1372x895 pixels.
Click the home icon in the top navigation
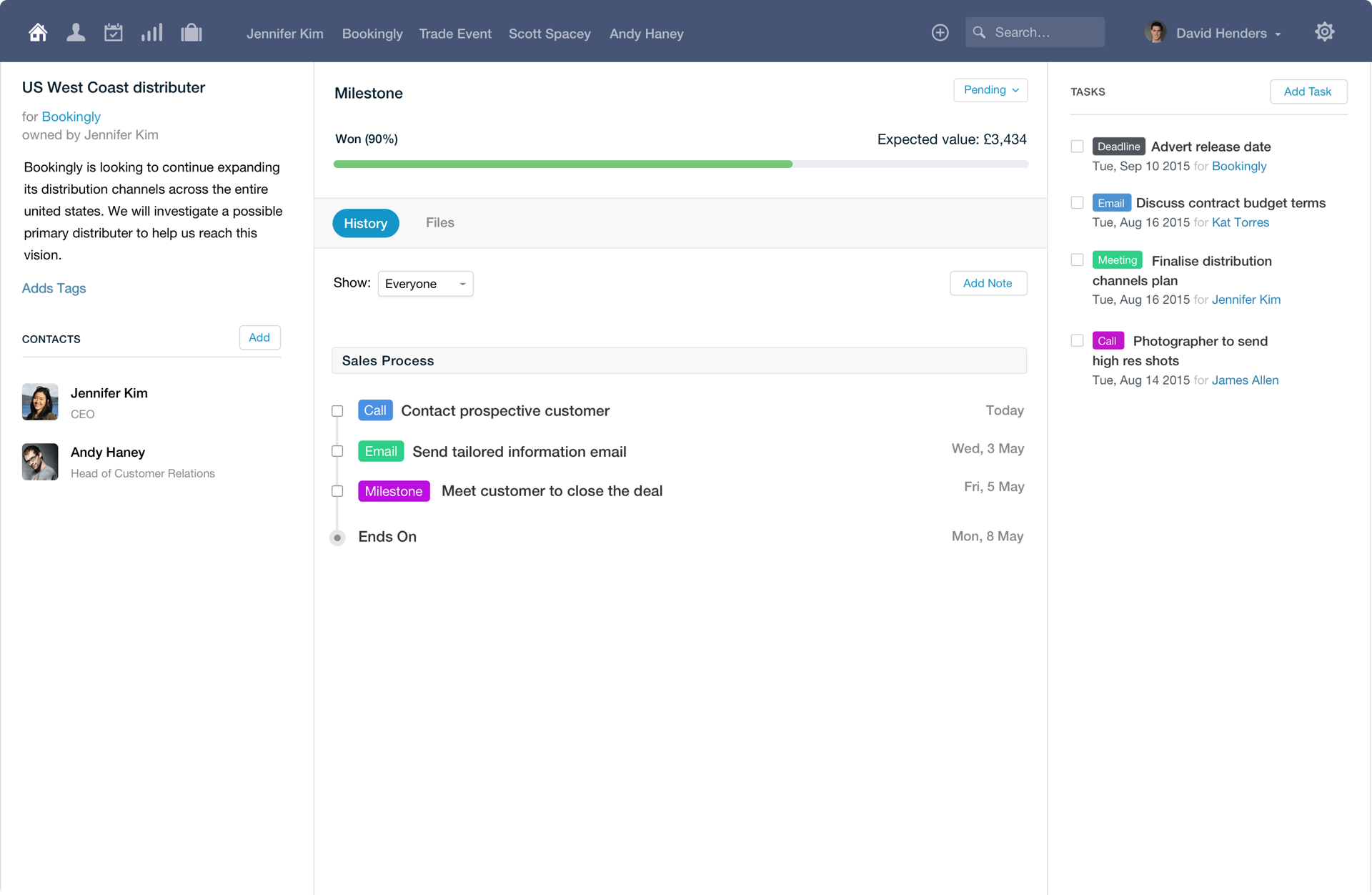[x=37, y=32]
